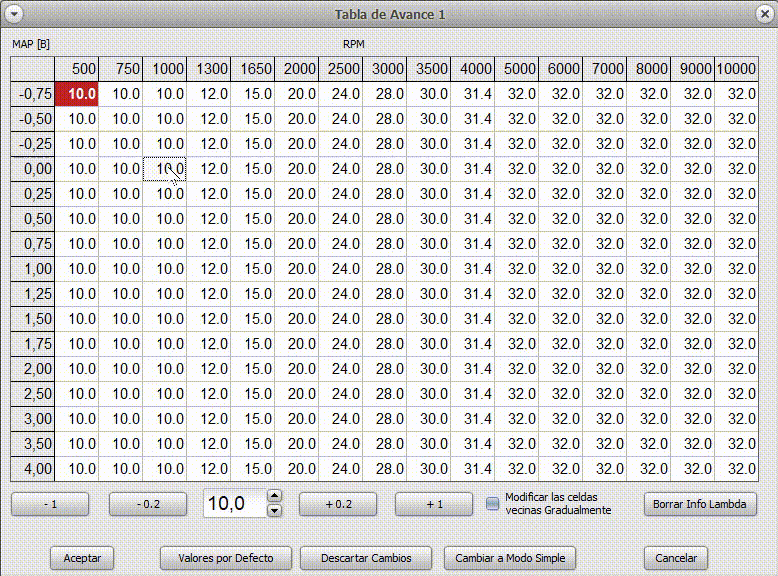
Task: Select the 9000 RPM column header
Action: (693, 69)
